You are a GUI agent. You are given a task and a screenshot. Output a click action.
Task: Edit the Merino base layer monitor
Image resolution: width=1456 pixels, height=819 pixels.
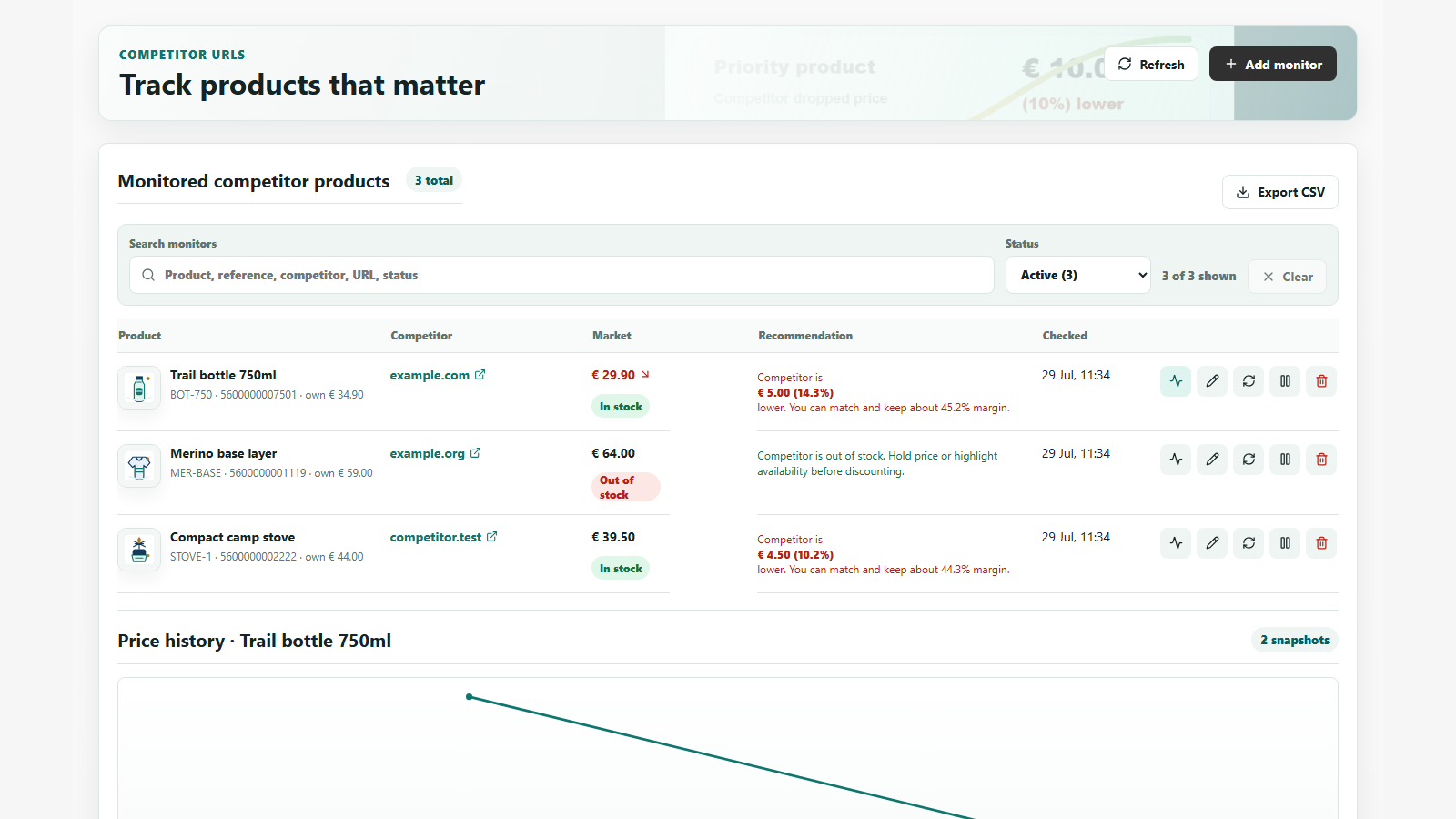click(x=1212, y=460)
